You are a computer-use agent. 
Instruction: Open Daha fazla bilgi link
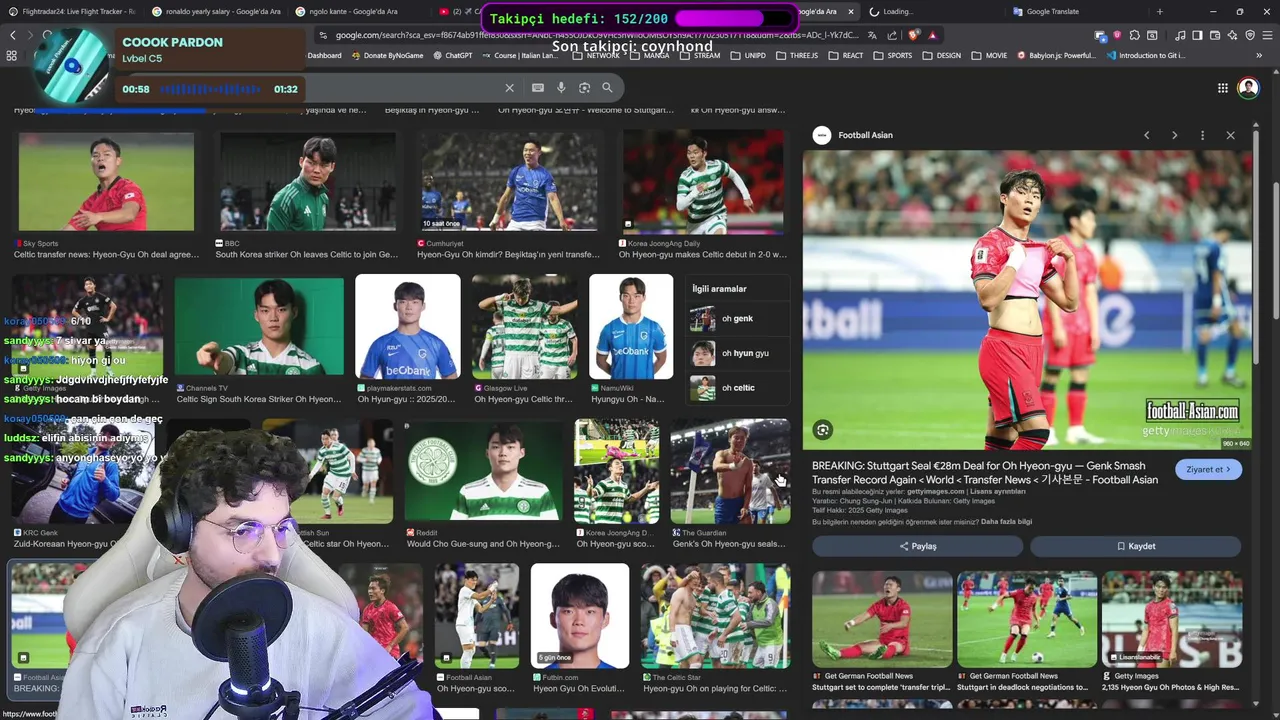1006,522
